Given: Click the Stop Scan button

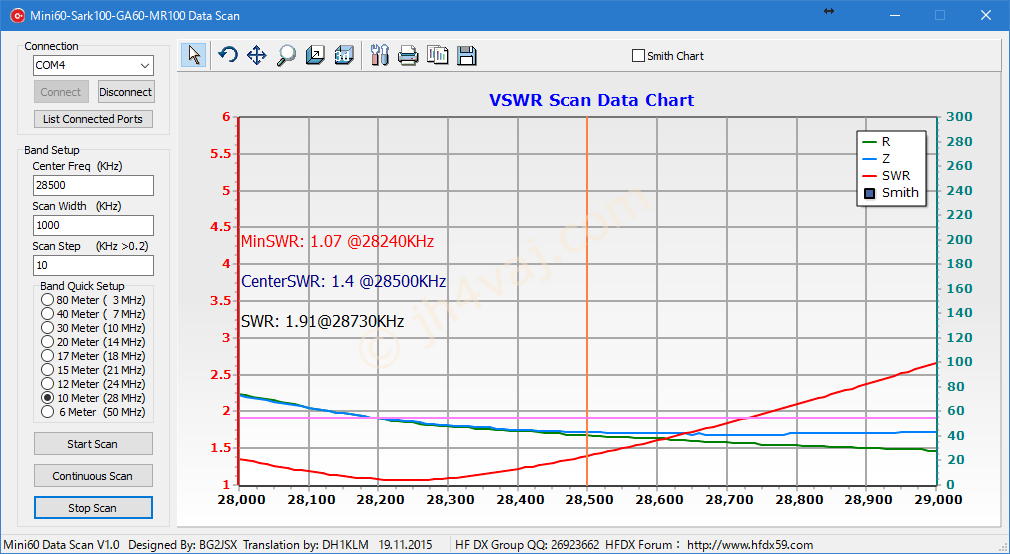Looking at the screenshot, I should coord(93,508).
